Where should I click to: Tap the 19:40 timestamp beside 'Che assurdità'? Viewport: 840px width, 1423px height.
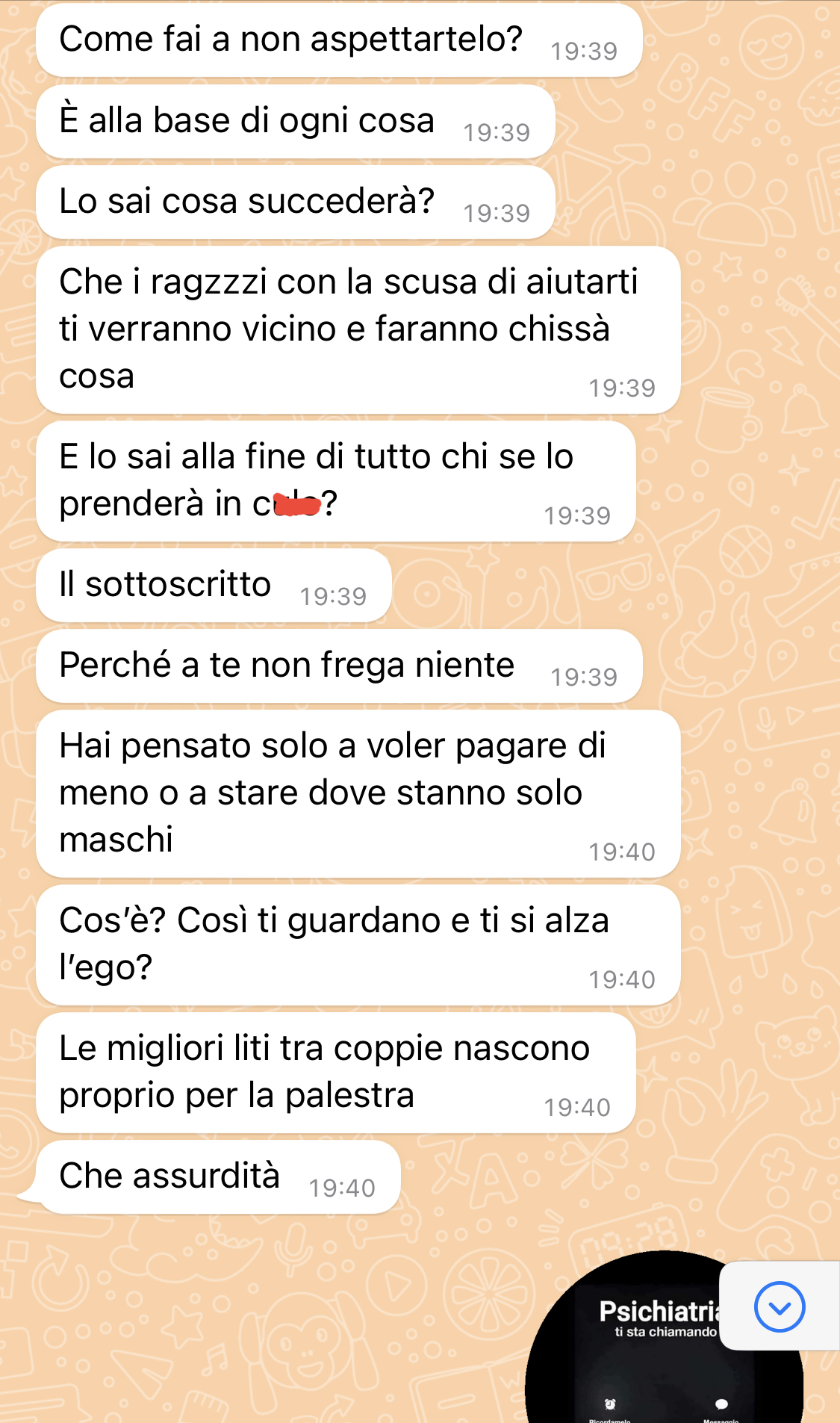pyautogui.click(x=342, y=1188)
